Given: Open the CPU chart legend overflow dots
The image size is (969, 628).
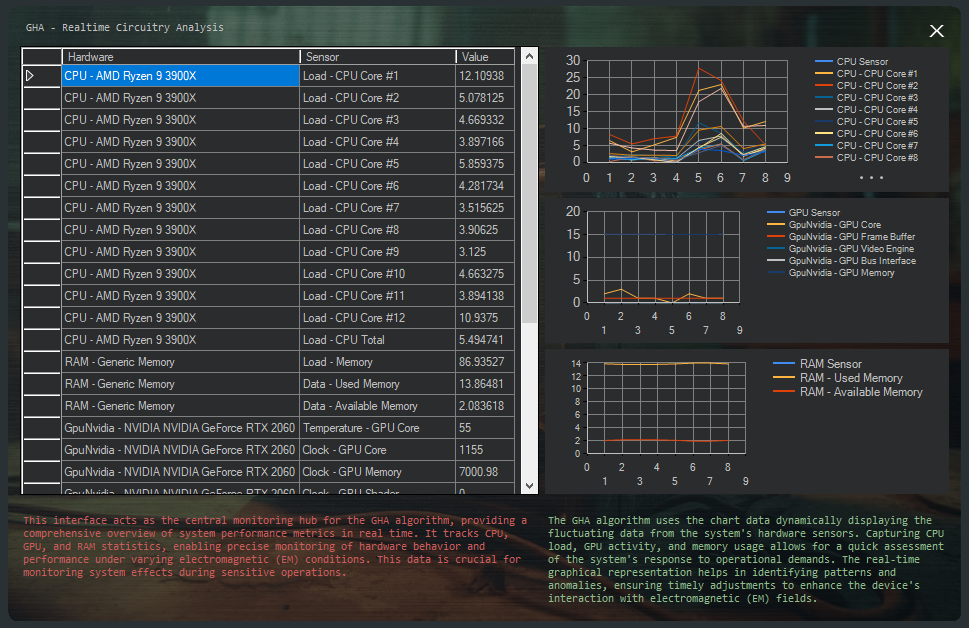Looking at the screenshot, I should (x=871, y=177).
